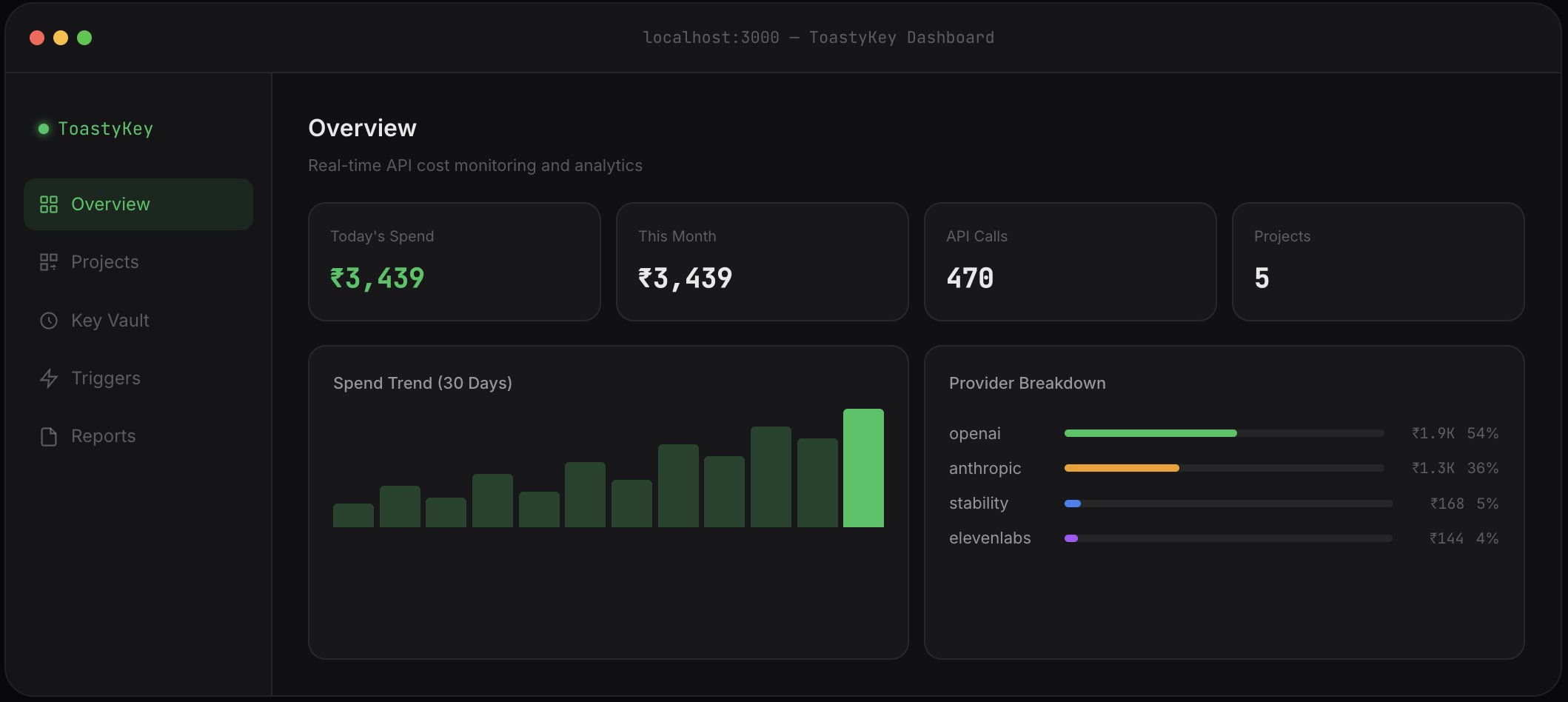1568x702 pixels.
Task: Open the Projects count card
Action: (x=1378, y=261)
